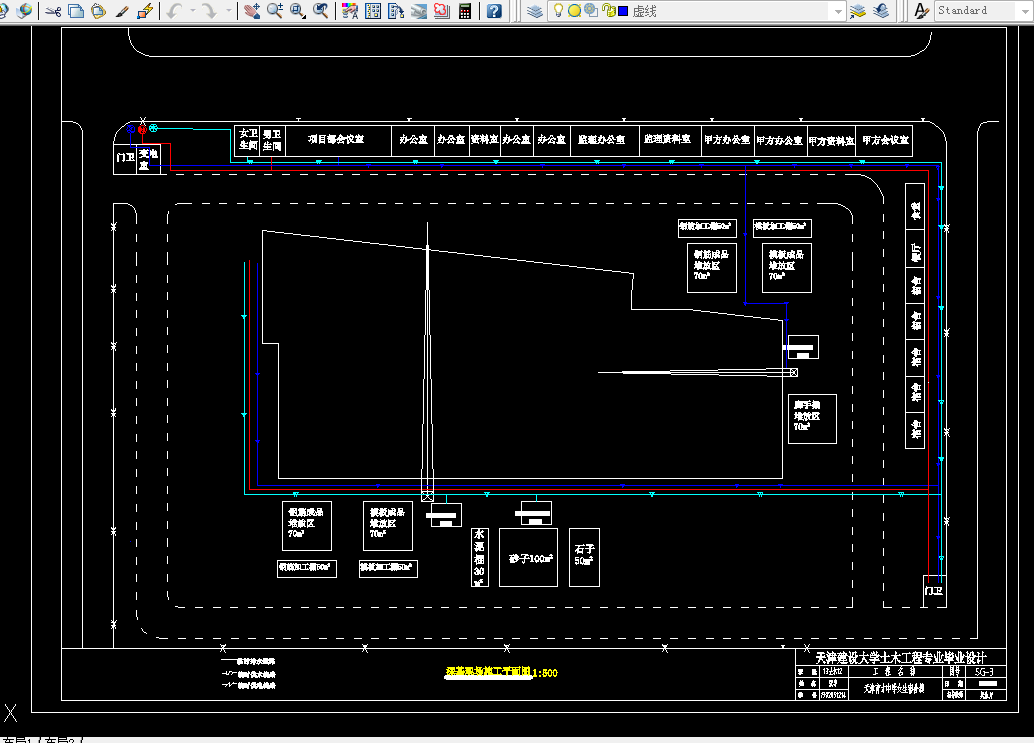Click the Undo arrow
1034x743 pixels.
click(174, 11)
